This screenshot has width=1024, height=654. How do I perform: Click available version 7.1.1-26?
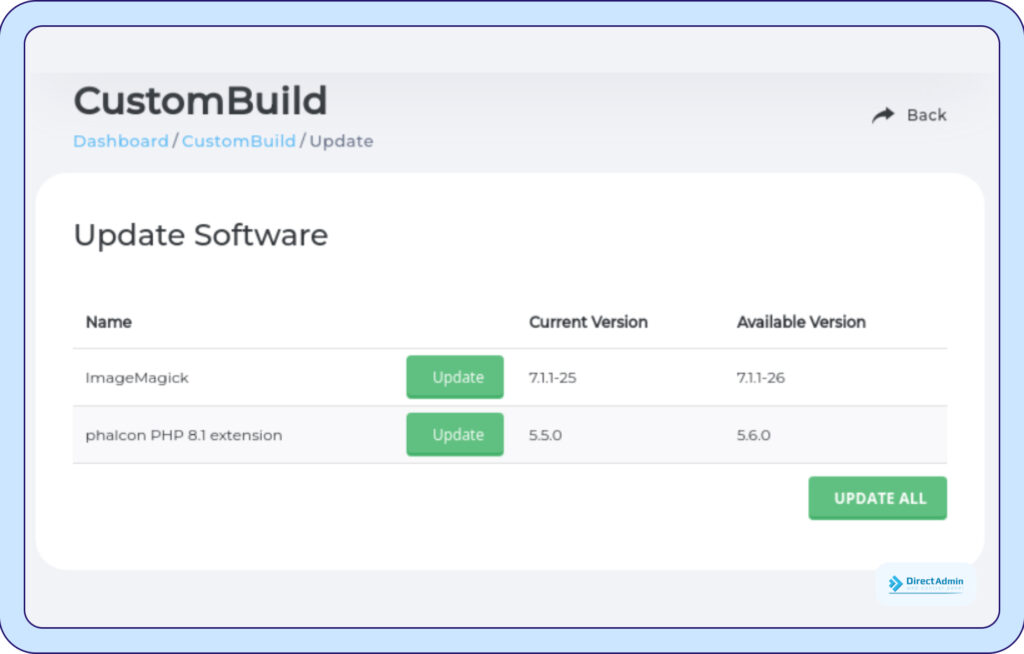(761, 378)
